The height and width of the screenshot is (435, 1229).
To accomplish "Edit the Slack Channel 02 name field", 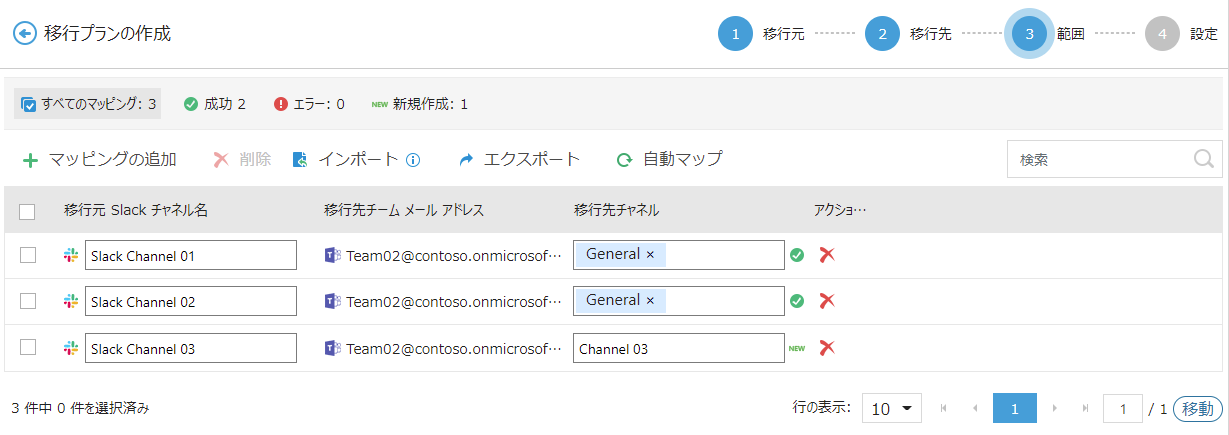I will pyautogui.click(x=191, y=301).
